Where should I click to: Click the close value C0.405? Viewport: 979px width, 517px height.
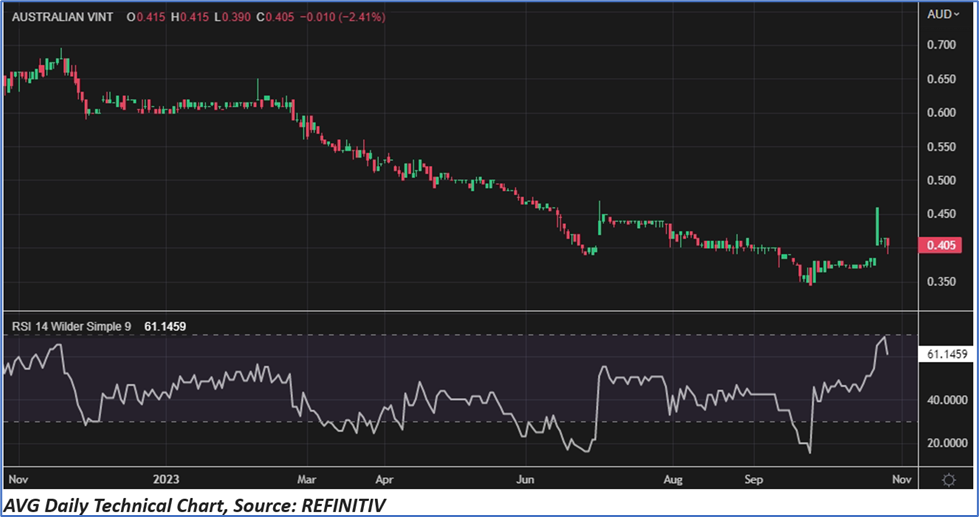click(275, 17)
